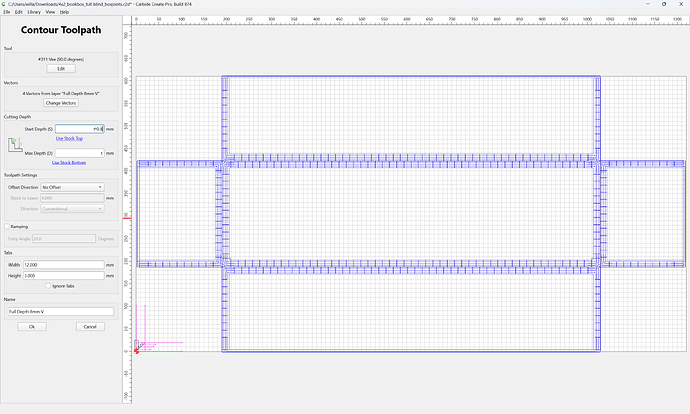Click the Start Depth input field

click(80, 129)
